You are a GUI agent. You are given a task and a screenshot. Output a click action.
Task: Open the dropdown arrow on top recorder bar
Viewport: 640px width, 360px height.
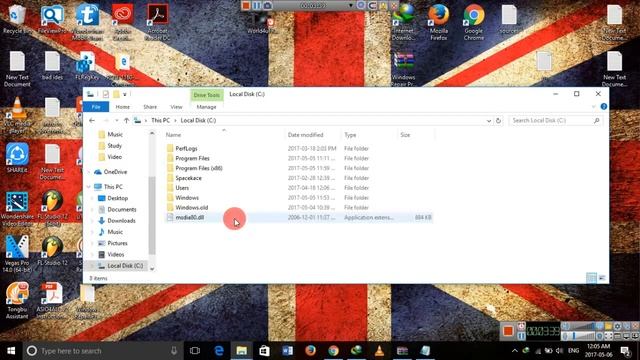pos(350,5)
